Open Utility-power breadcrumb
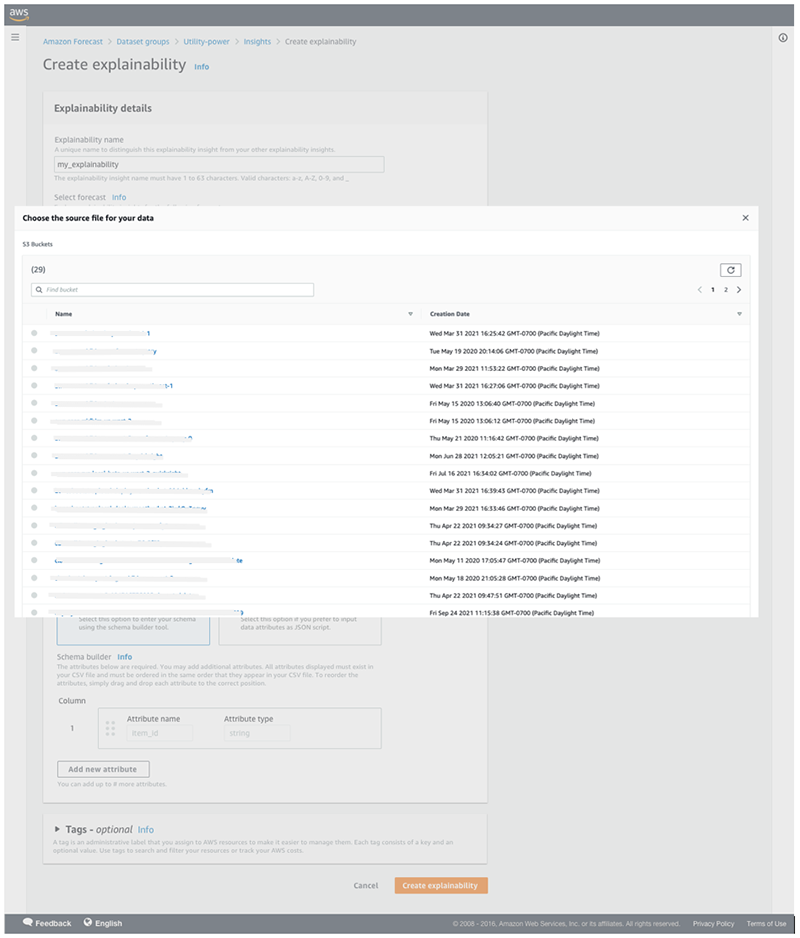The width and height of the screenshot is (800, 938). tap(206, 41)
